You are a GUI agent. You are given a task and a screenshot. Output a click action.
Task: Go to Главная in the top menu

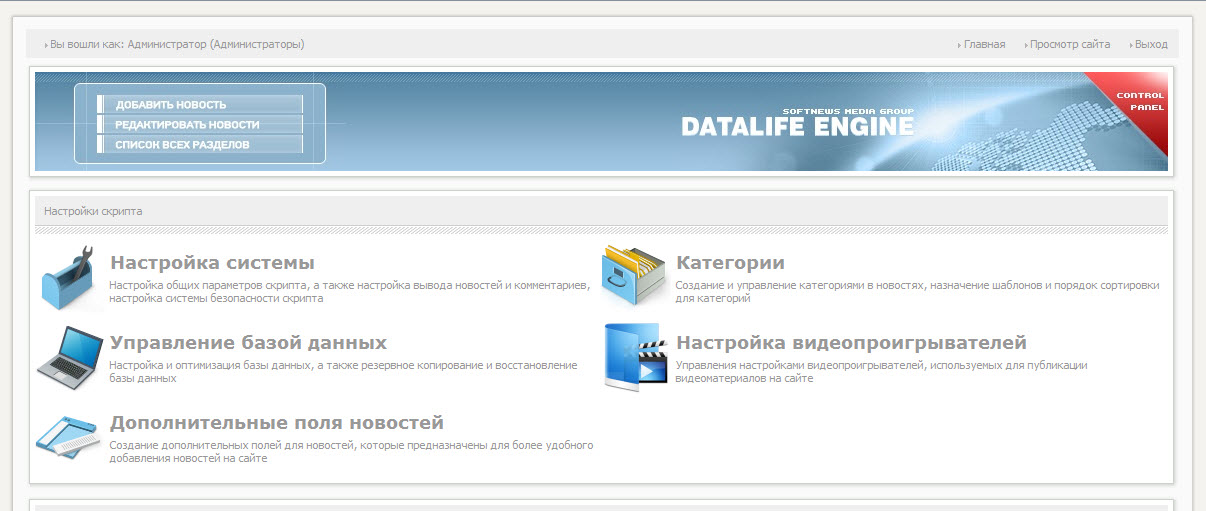point(984,44)
